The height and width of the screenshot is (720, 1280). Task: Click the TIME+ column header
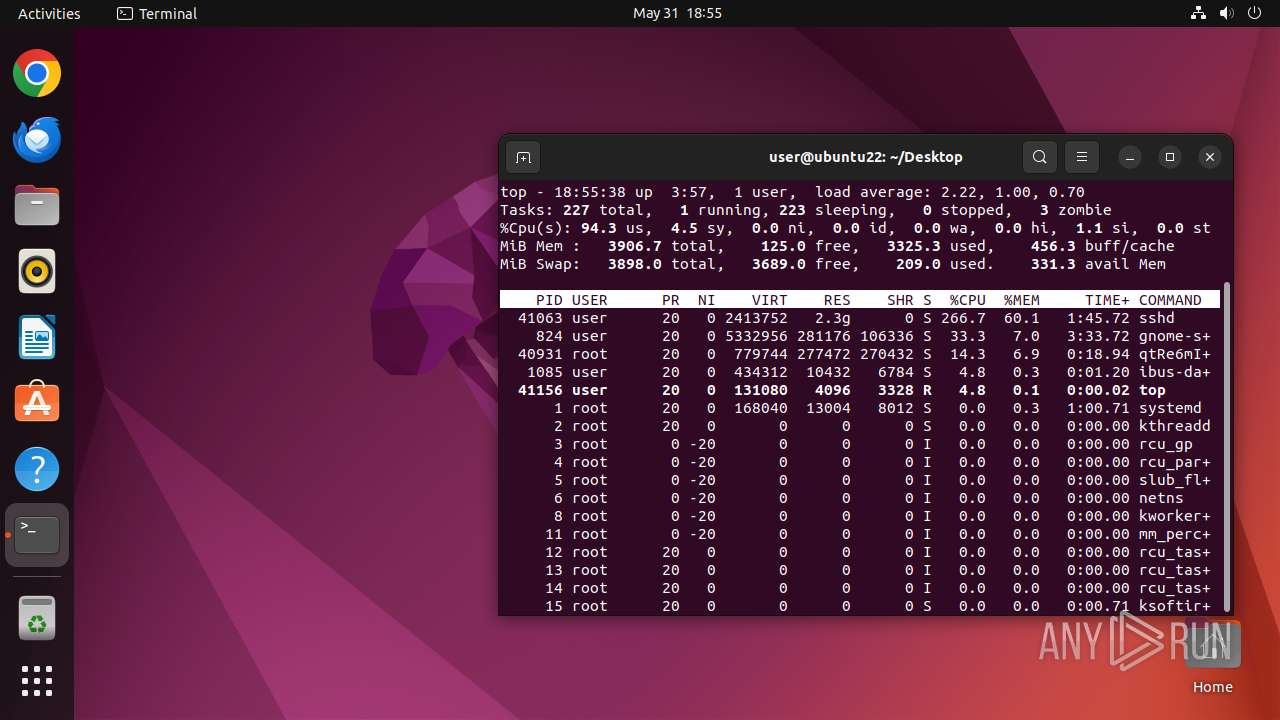pos(1107,300)
